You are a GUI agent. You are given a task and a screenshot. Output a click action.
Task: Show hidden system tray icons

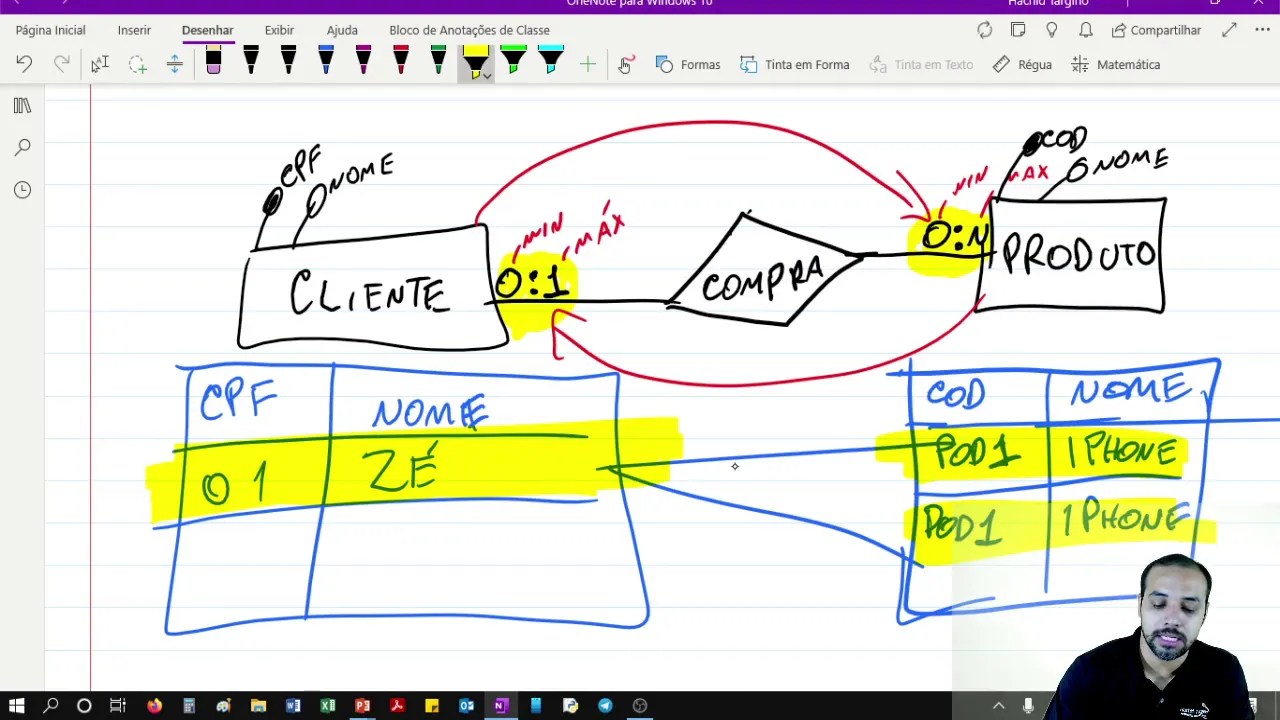(998, 706)
